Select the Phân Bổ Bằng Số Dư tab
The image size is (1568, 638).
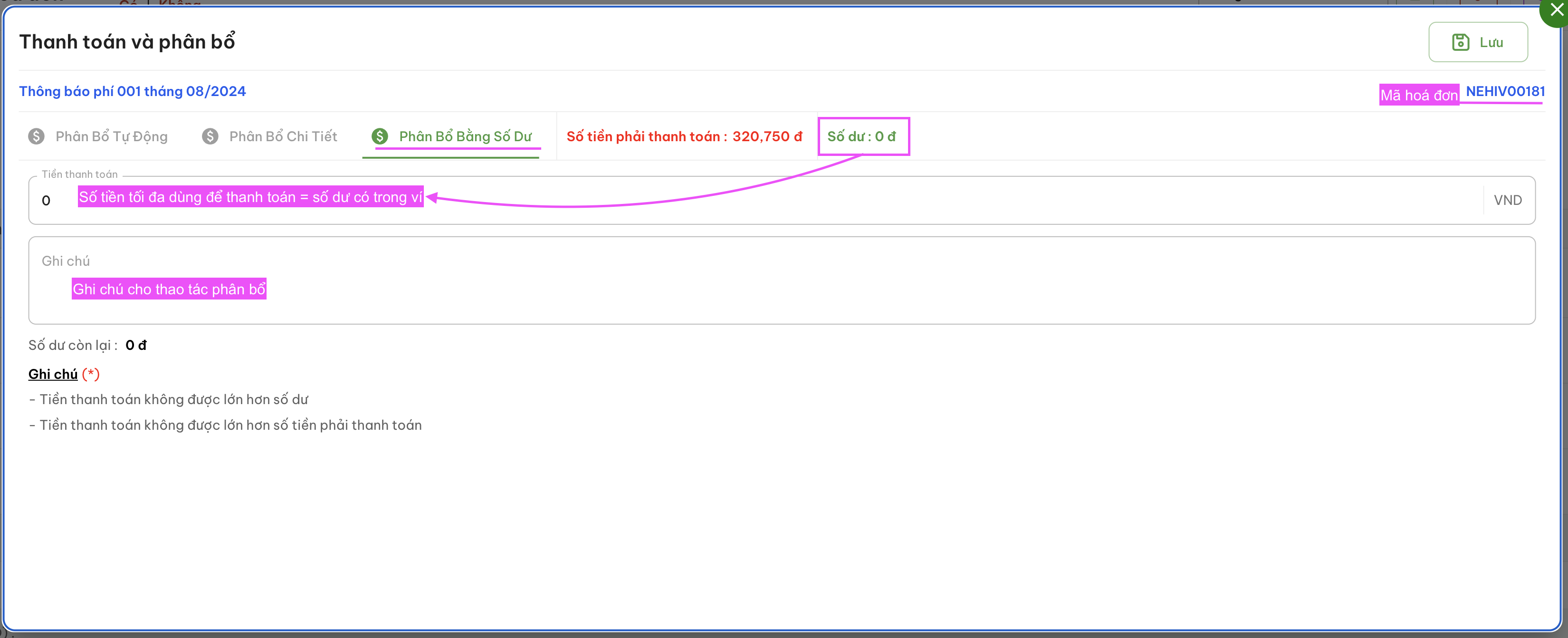452,136
